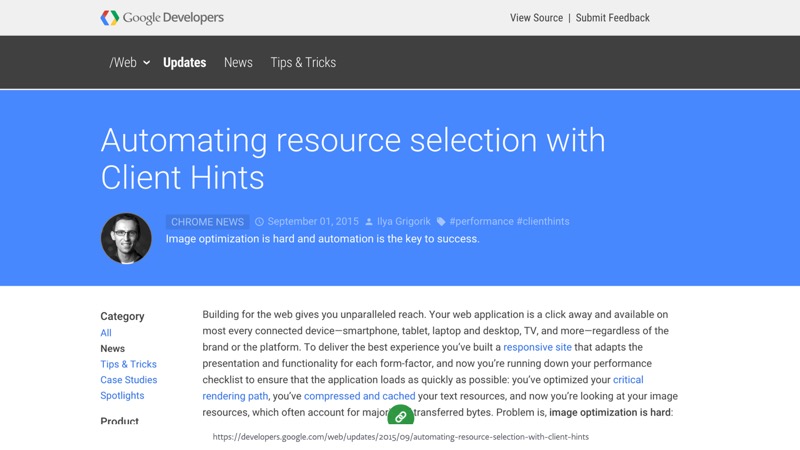Click the tag icon before hashtags
The width and height of the screenshot is (800, 450).
[441, 222]
